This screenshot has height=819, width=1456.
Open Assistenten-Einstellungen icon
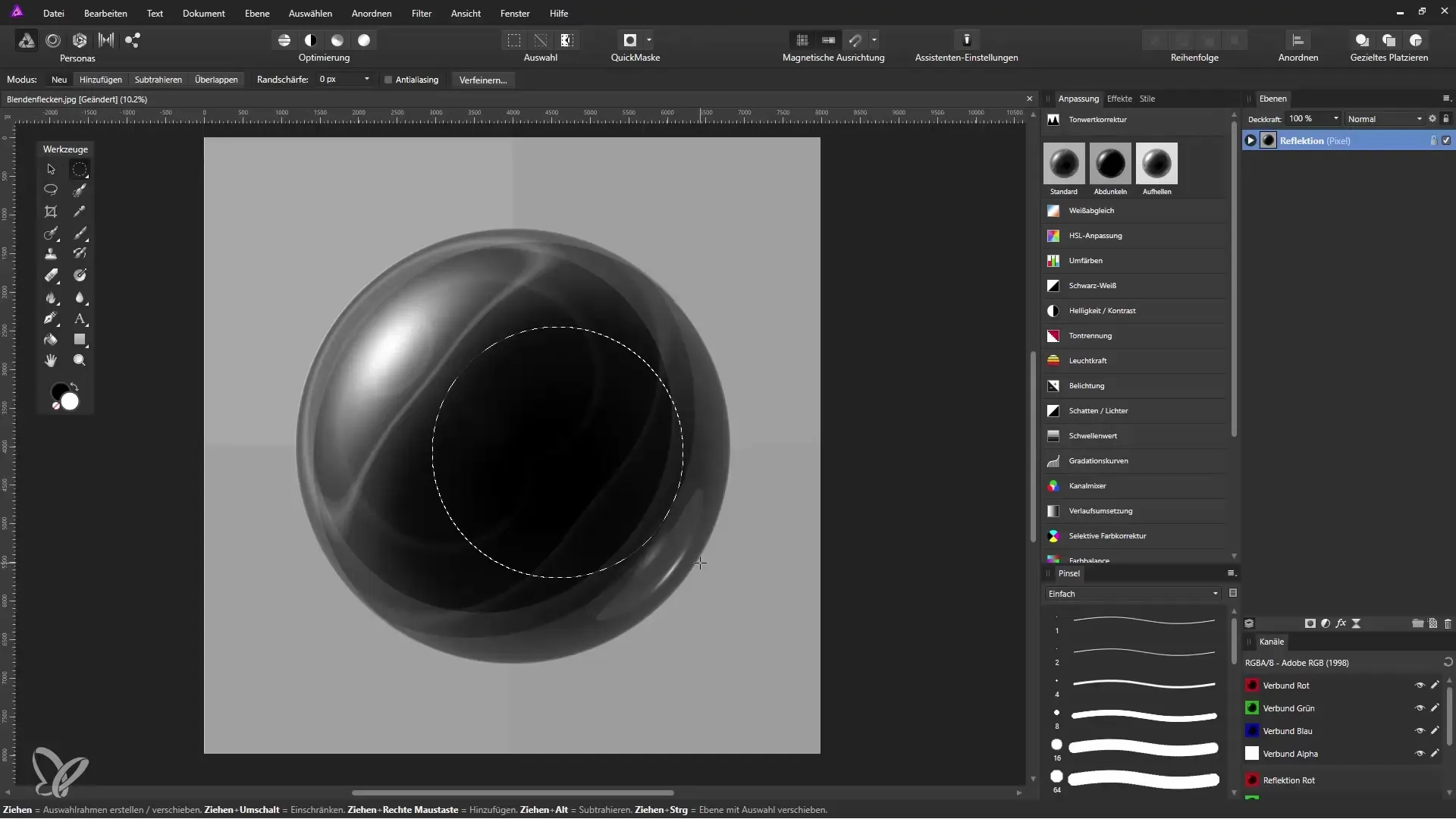967,40
